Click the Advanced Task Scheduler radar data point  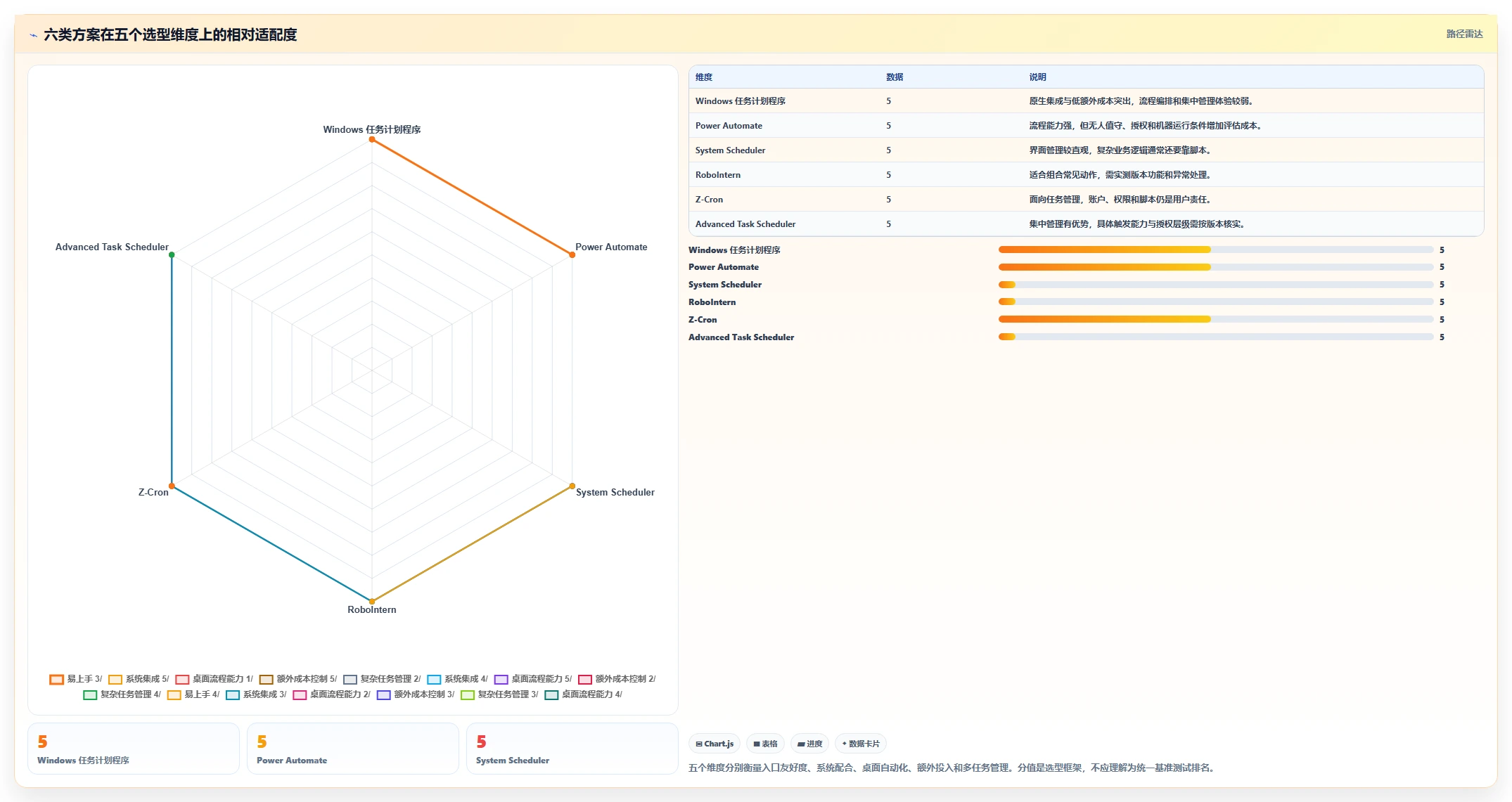[172, 254]
